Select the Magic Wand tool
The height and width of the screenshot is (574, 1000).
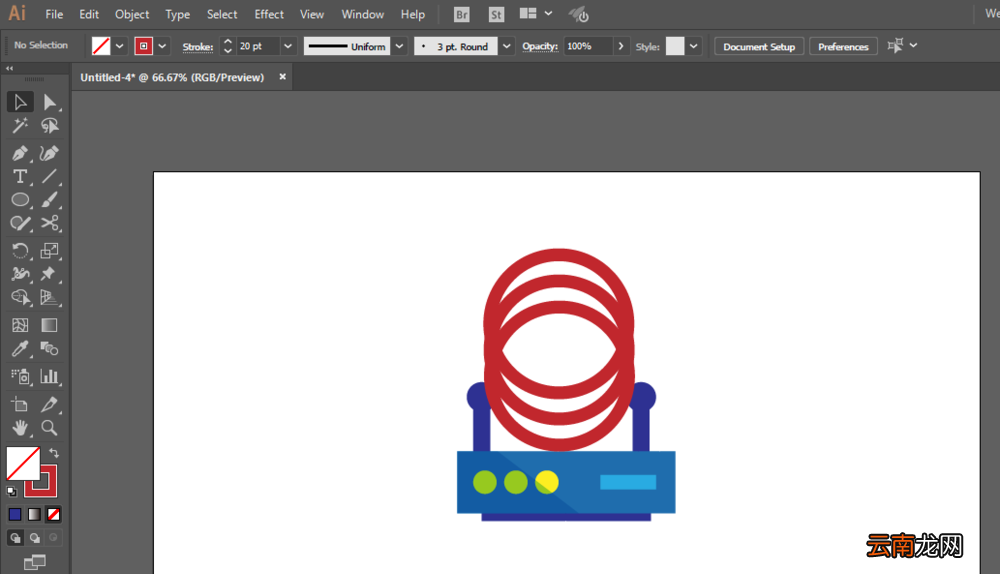coord(20,126)
